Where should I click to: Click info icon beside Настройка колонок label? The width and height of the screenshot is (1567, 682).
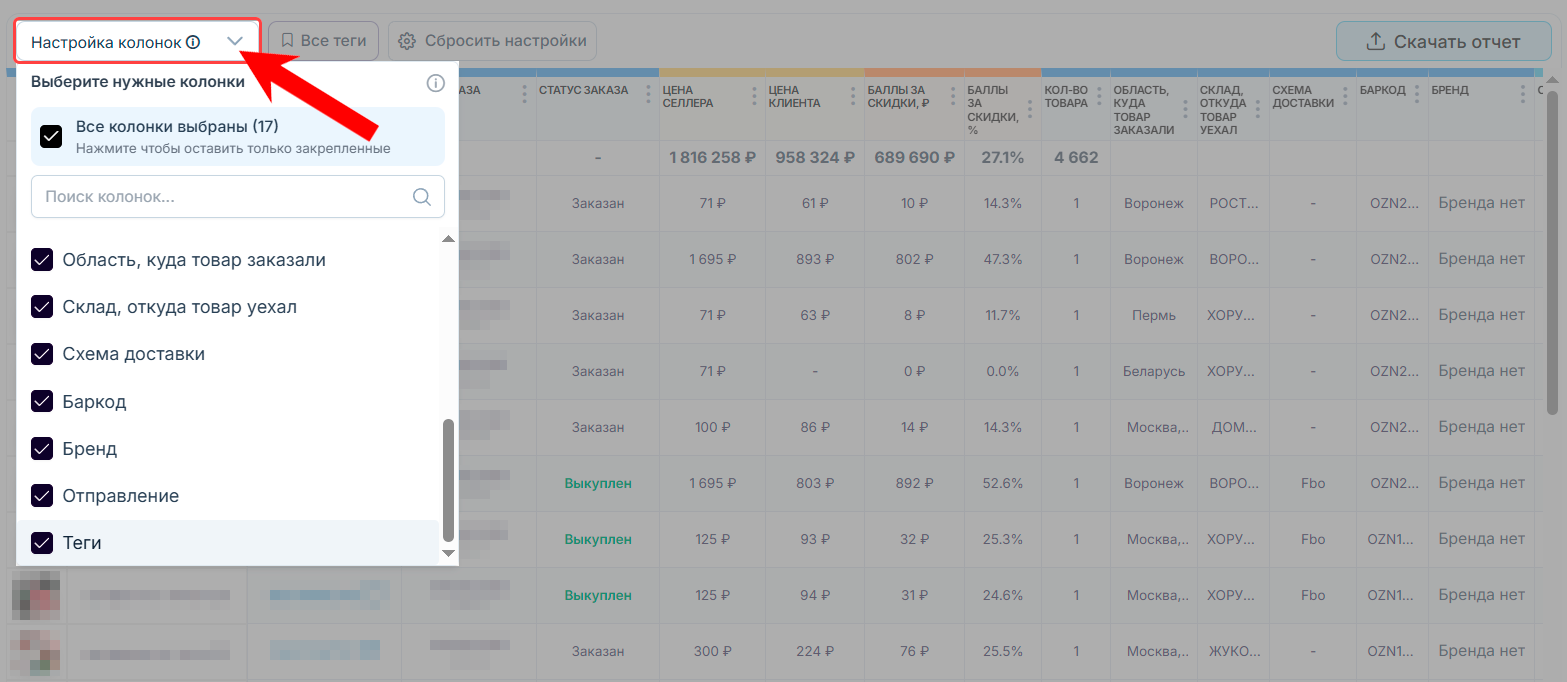[193, 42]
